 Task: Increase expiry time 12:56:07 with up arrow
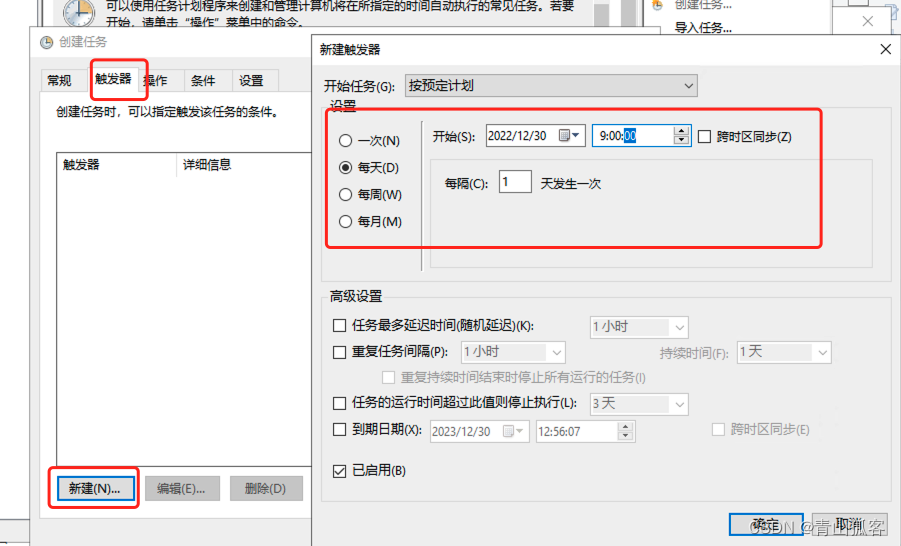click(626, 426)
